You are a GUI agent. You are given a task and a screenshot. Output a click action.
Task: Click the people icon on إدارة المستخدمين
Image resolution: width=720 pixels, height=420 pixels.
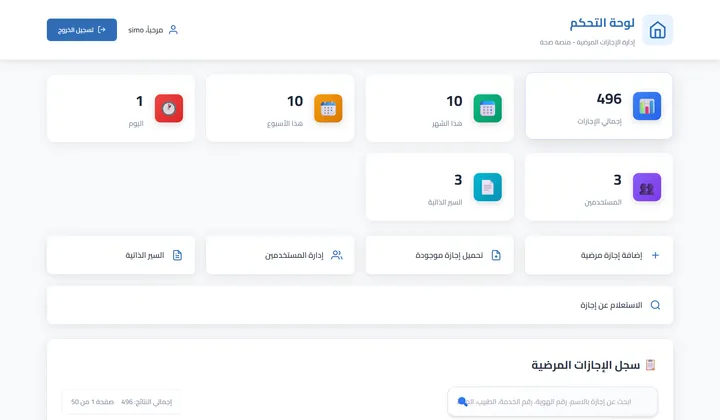337,255
